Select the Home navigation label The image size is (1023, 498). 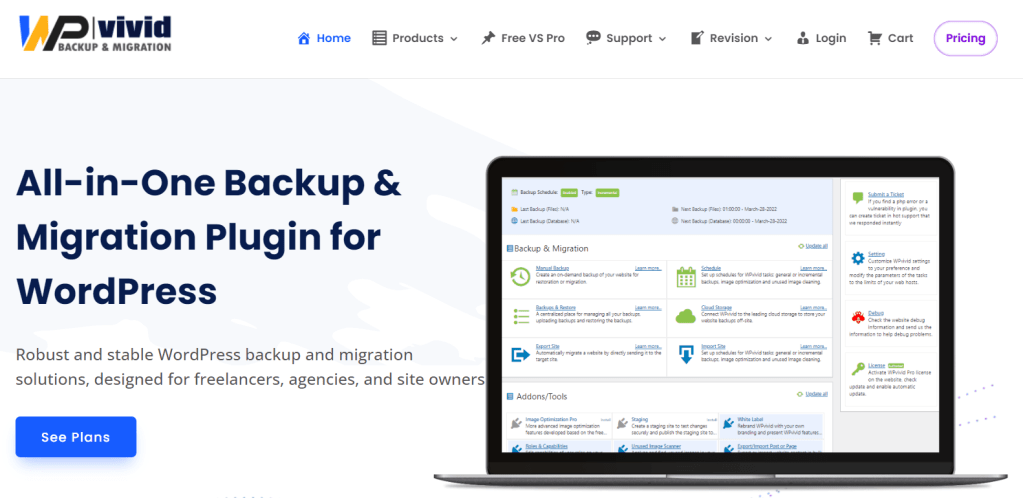pyautogui.click(x=333, y=39)
